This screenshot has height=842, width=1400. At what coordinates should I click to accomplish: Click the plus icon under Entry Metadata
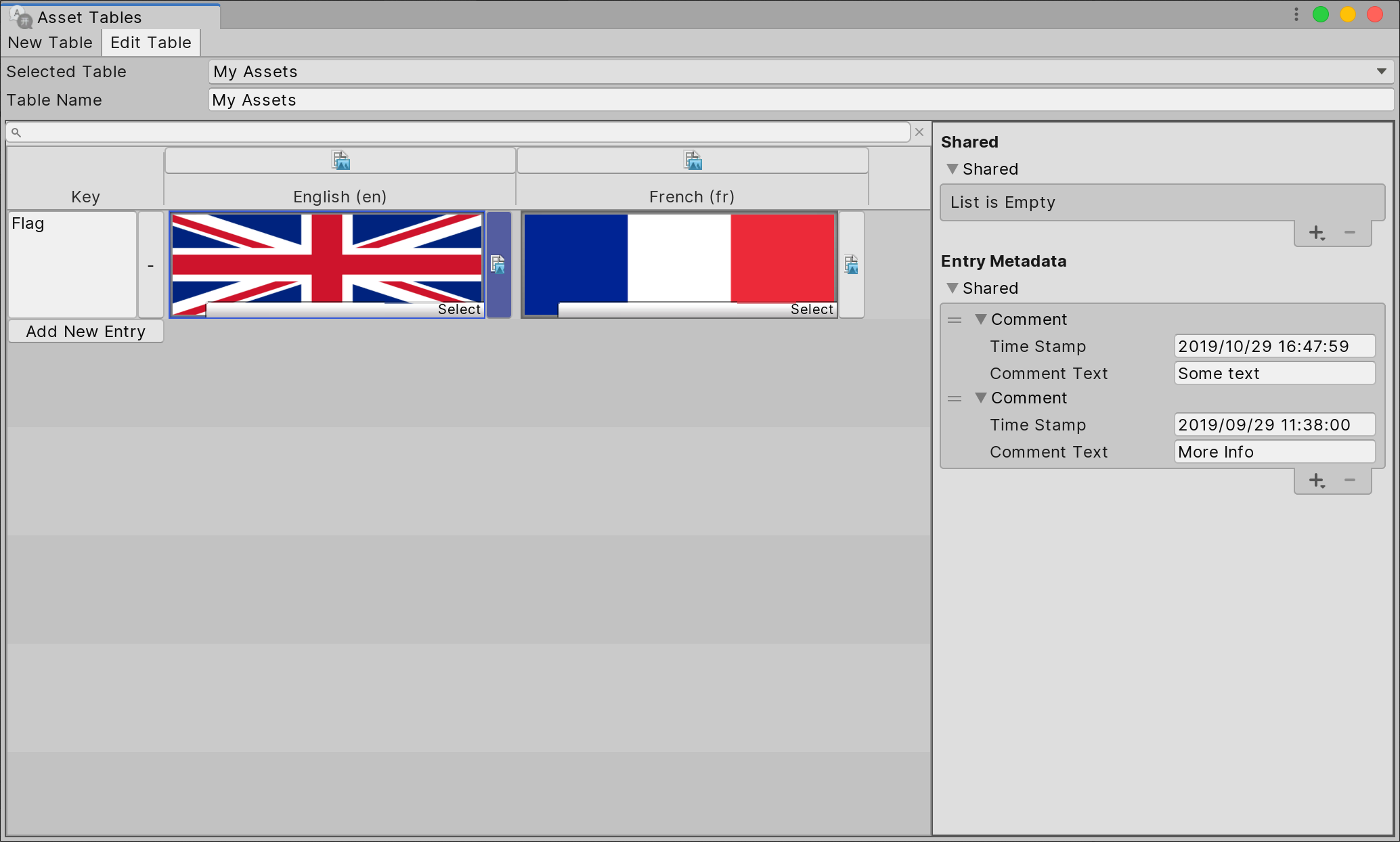tap(1317, 480)
